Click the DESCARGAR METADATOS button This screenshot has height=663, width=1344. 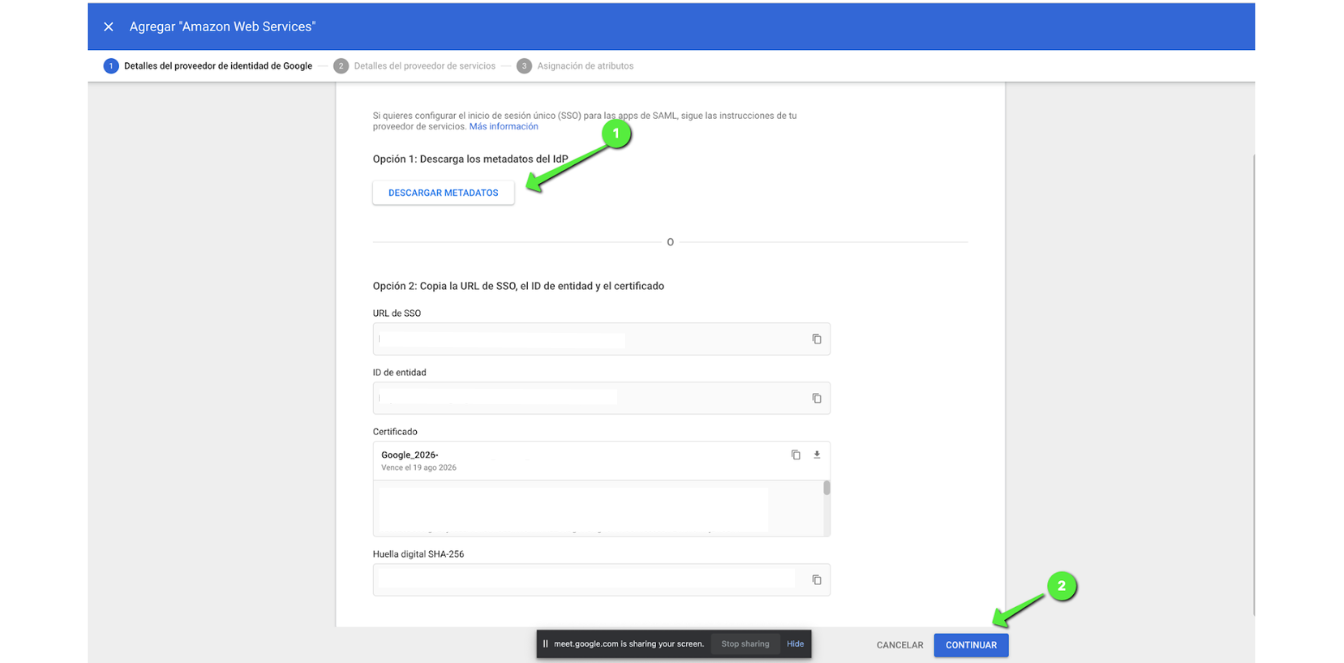[x=443, y=193]
